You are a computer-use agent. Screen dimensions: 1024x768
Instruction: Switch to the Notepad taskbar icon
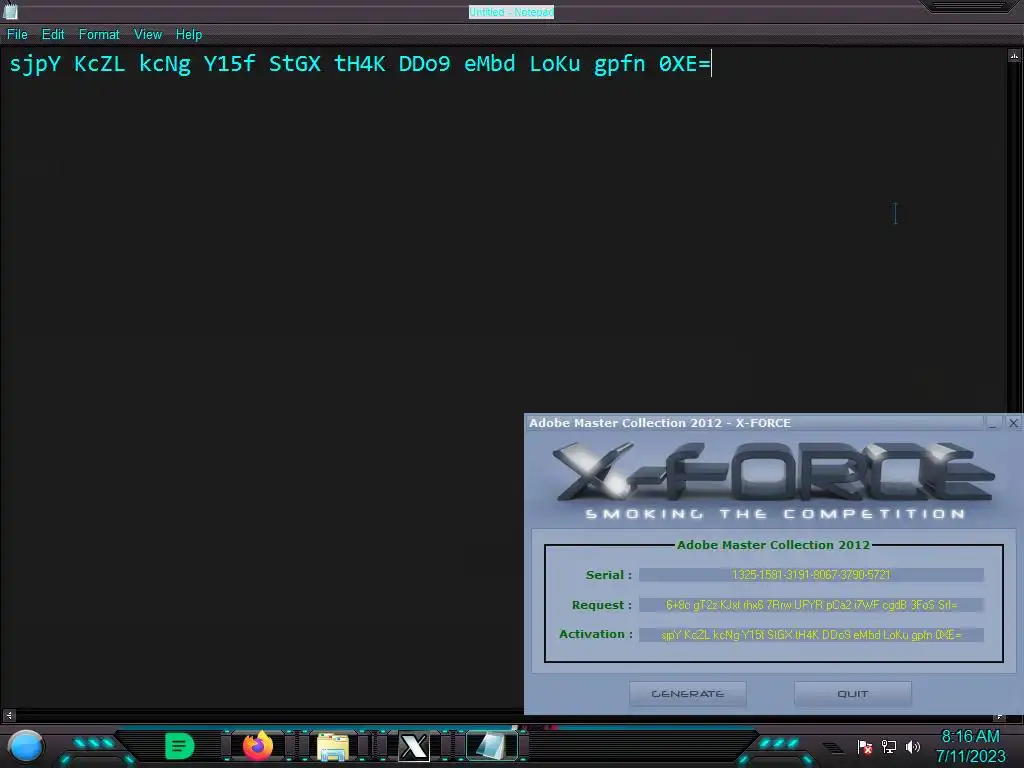pos(492,746)
